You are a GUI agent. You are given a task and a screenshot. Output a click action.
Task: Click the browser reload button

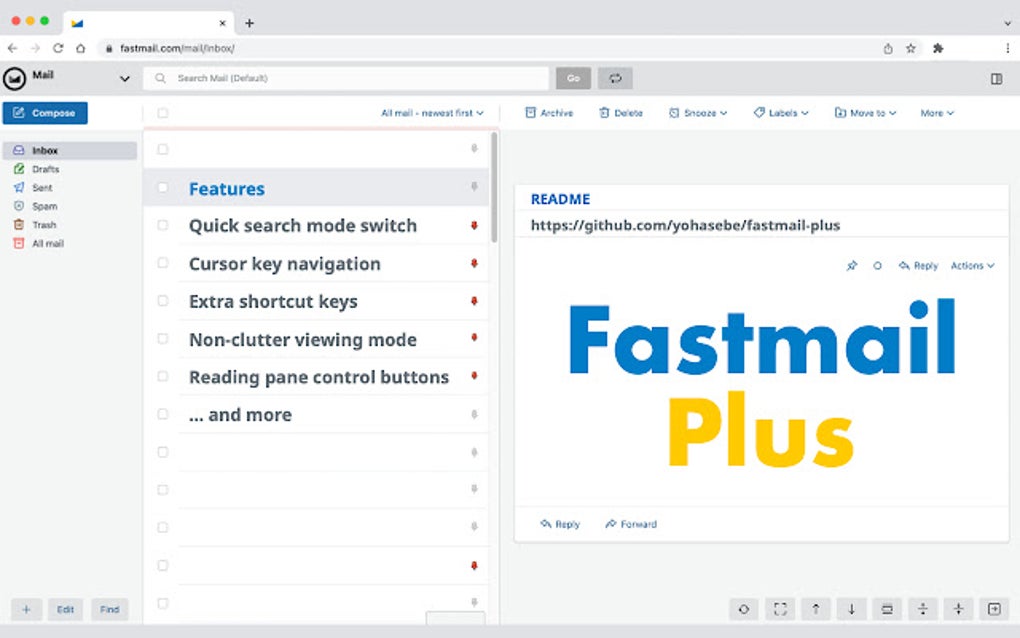[x=58, y=48]
